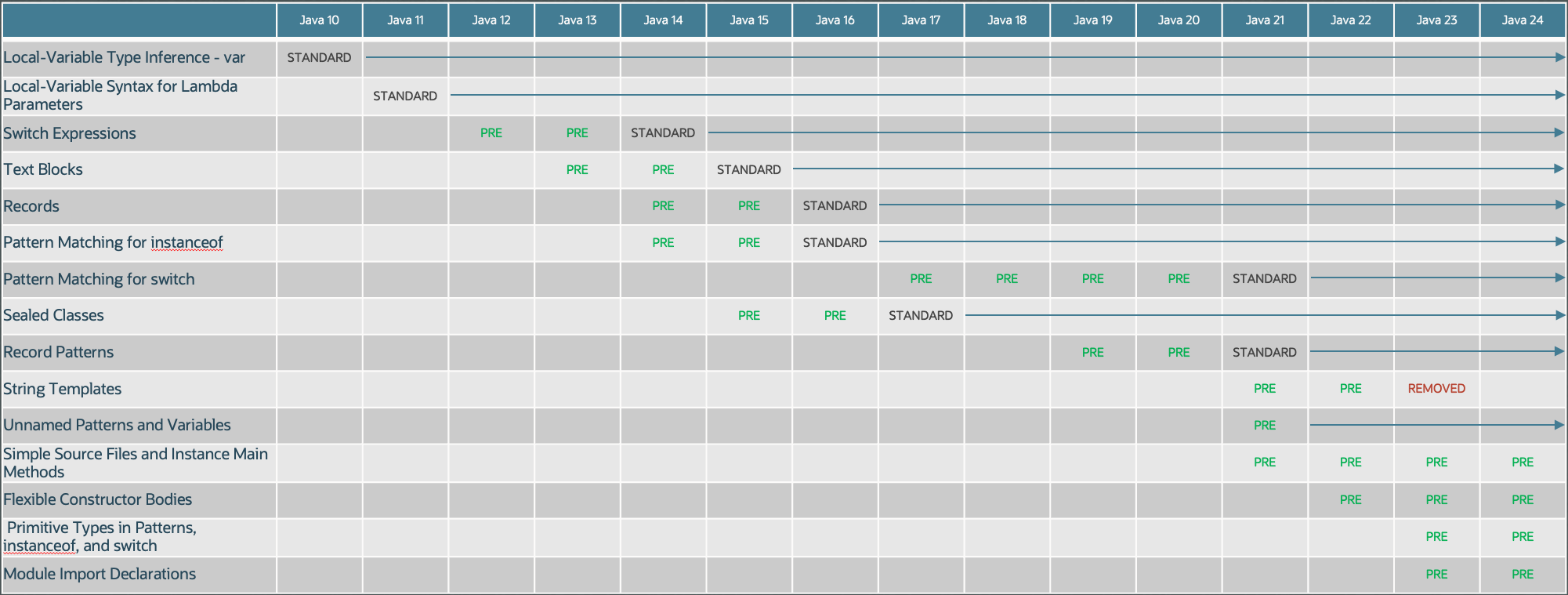
Task: Click the STANDARD cell in Record Patterns row
Action: [1264, 353]
